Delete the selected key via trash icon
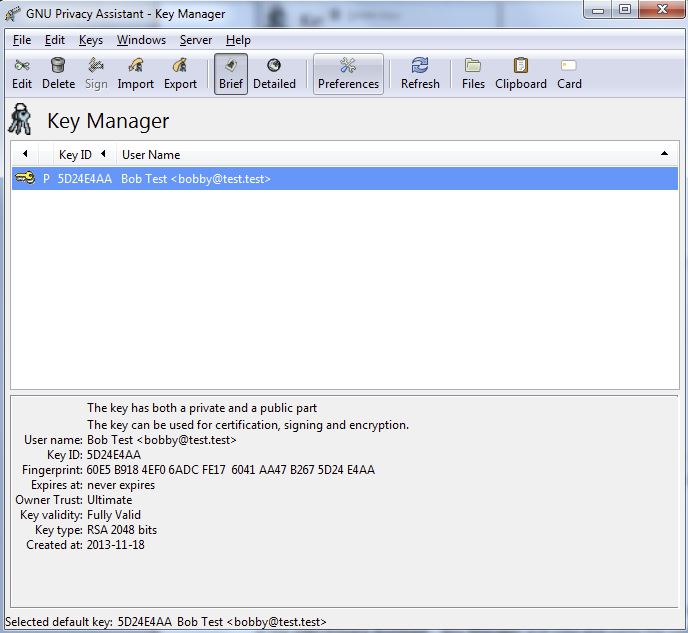The width and height of the screenshot is (688, 633). (58, 74)
